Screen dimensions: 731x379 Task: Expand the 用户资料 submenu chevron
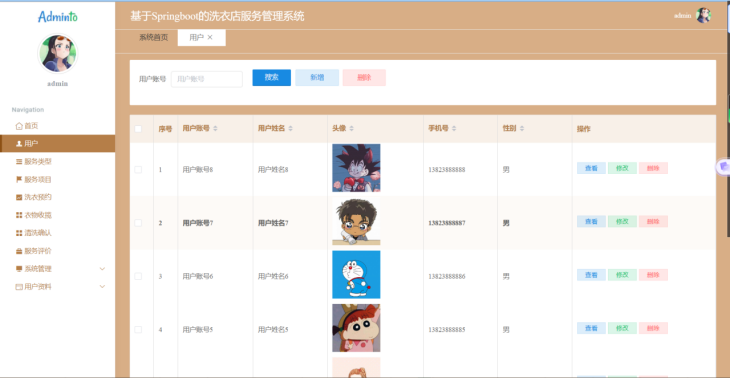(102, 286)
